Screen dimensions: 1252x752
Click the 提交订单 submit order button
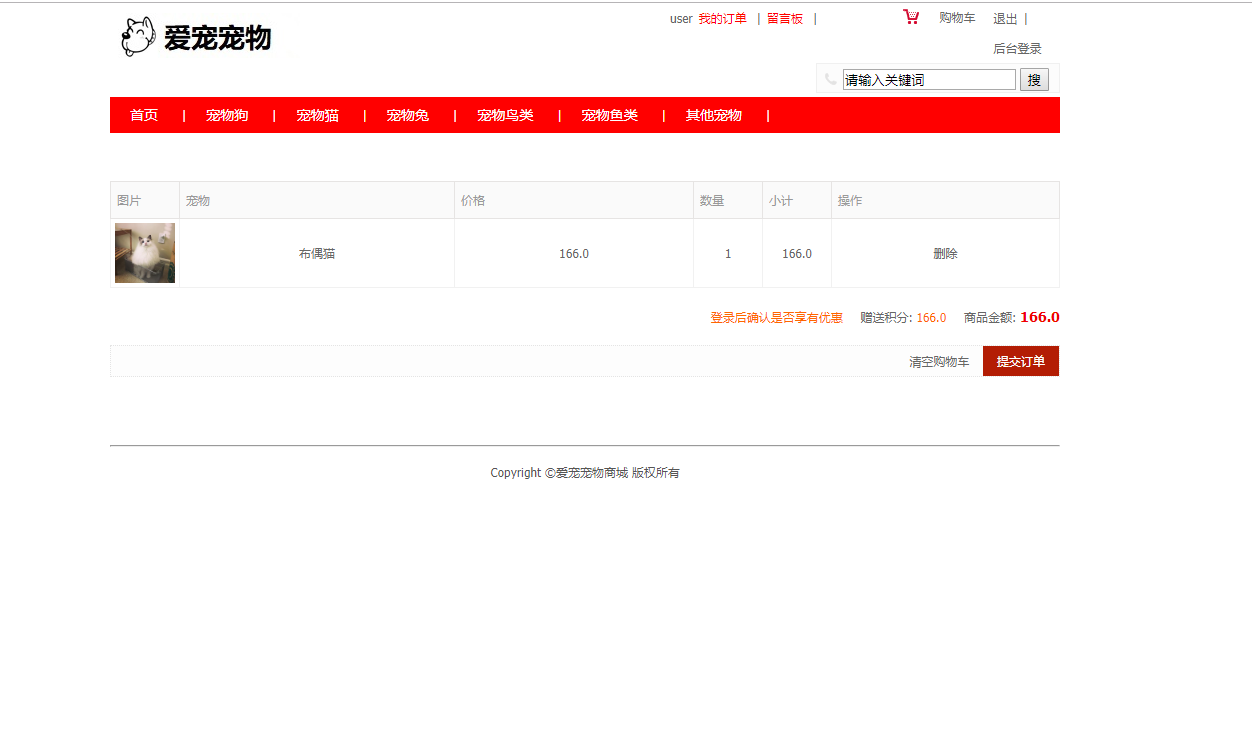click(x=1020, y=361)
